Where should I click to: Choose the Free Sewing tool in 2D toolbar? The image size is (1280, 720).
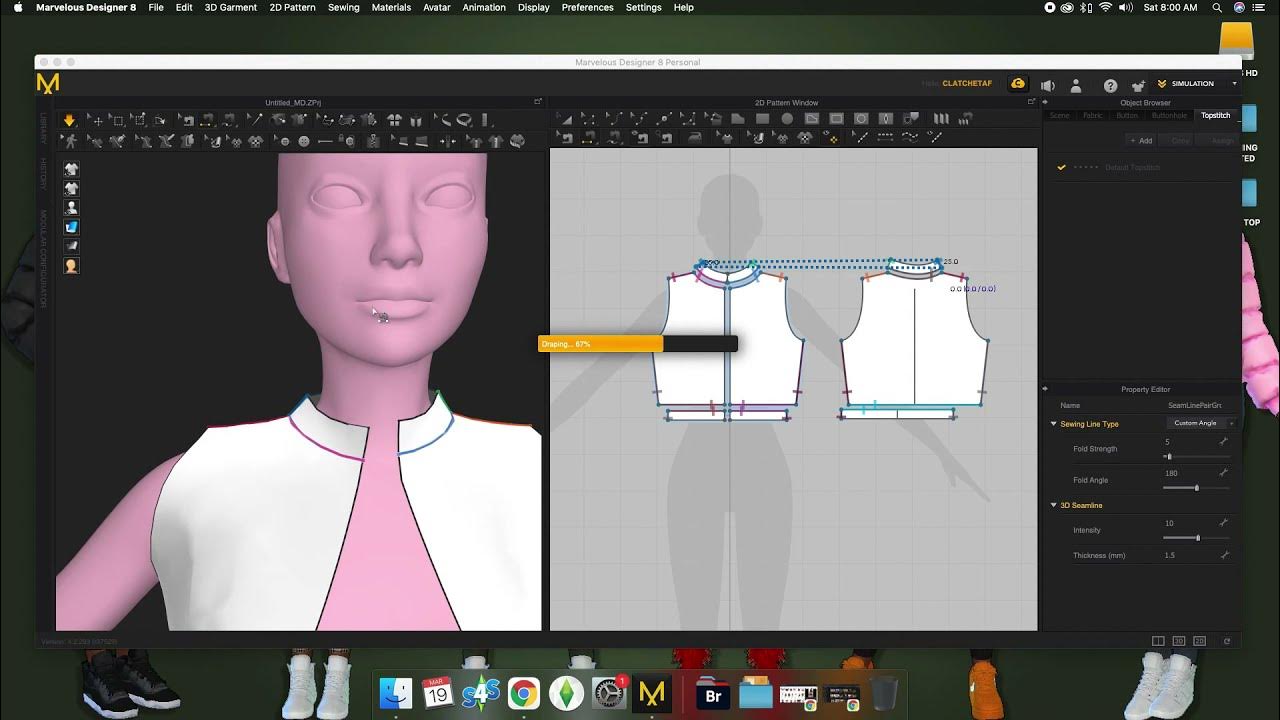click(613, 138)
